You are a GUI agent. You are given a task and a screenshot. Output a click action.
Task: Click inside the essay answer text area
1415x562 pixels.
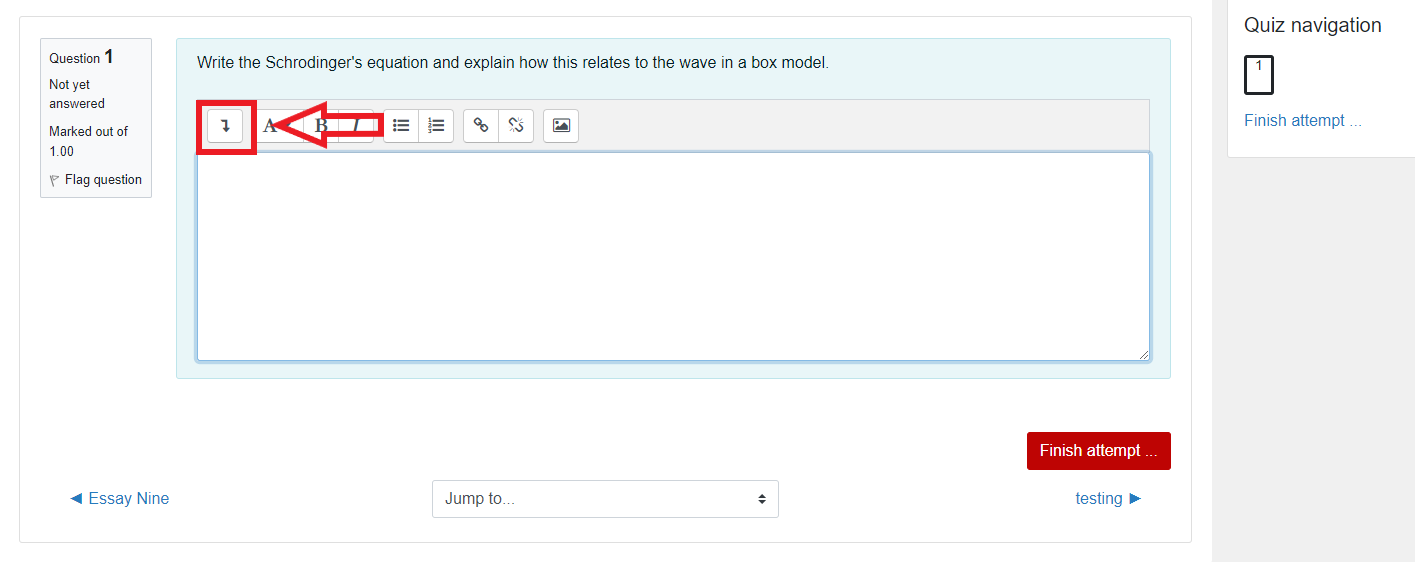coord(672,256)
